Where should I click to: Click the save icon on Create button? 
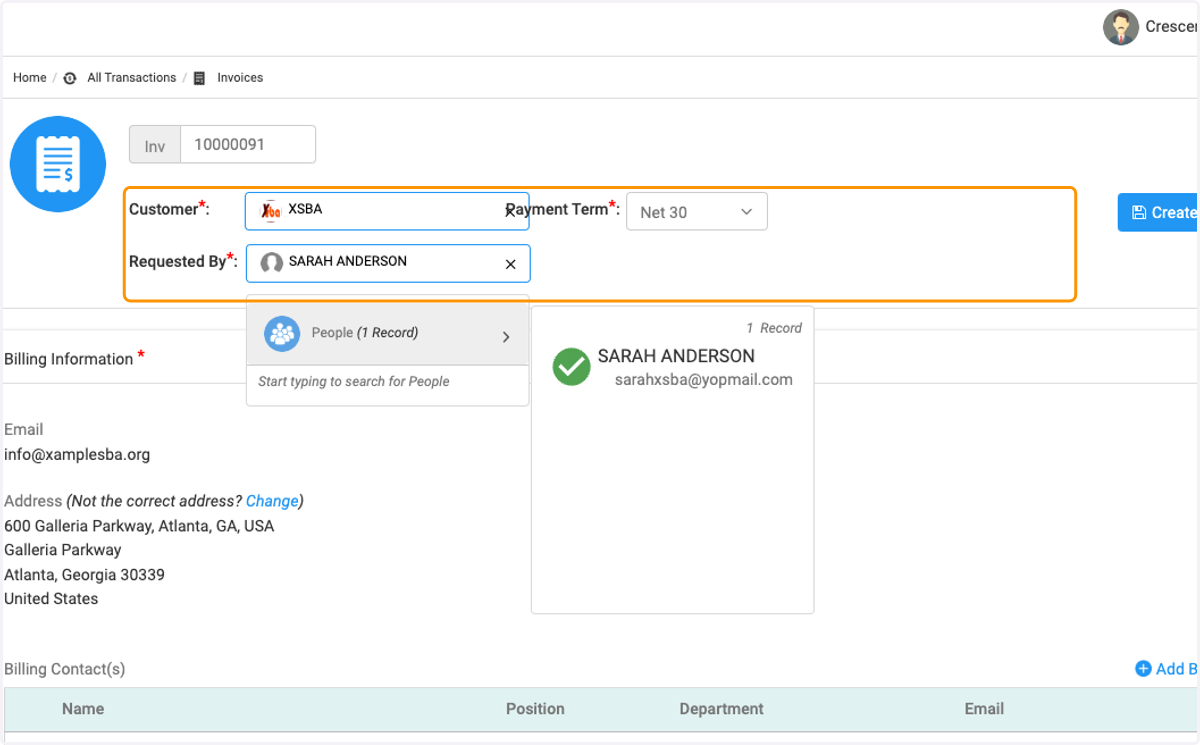tap(1139, 212)
